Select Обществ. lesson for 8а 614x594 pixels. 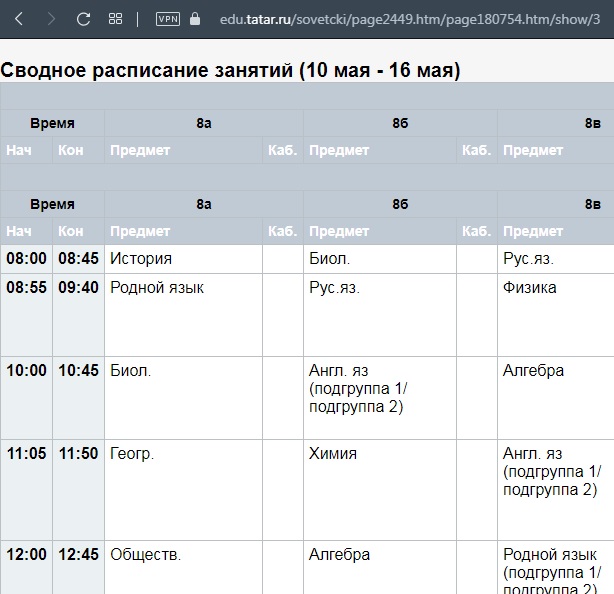point(183,567)
